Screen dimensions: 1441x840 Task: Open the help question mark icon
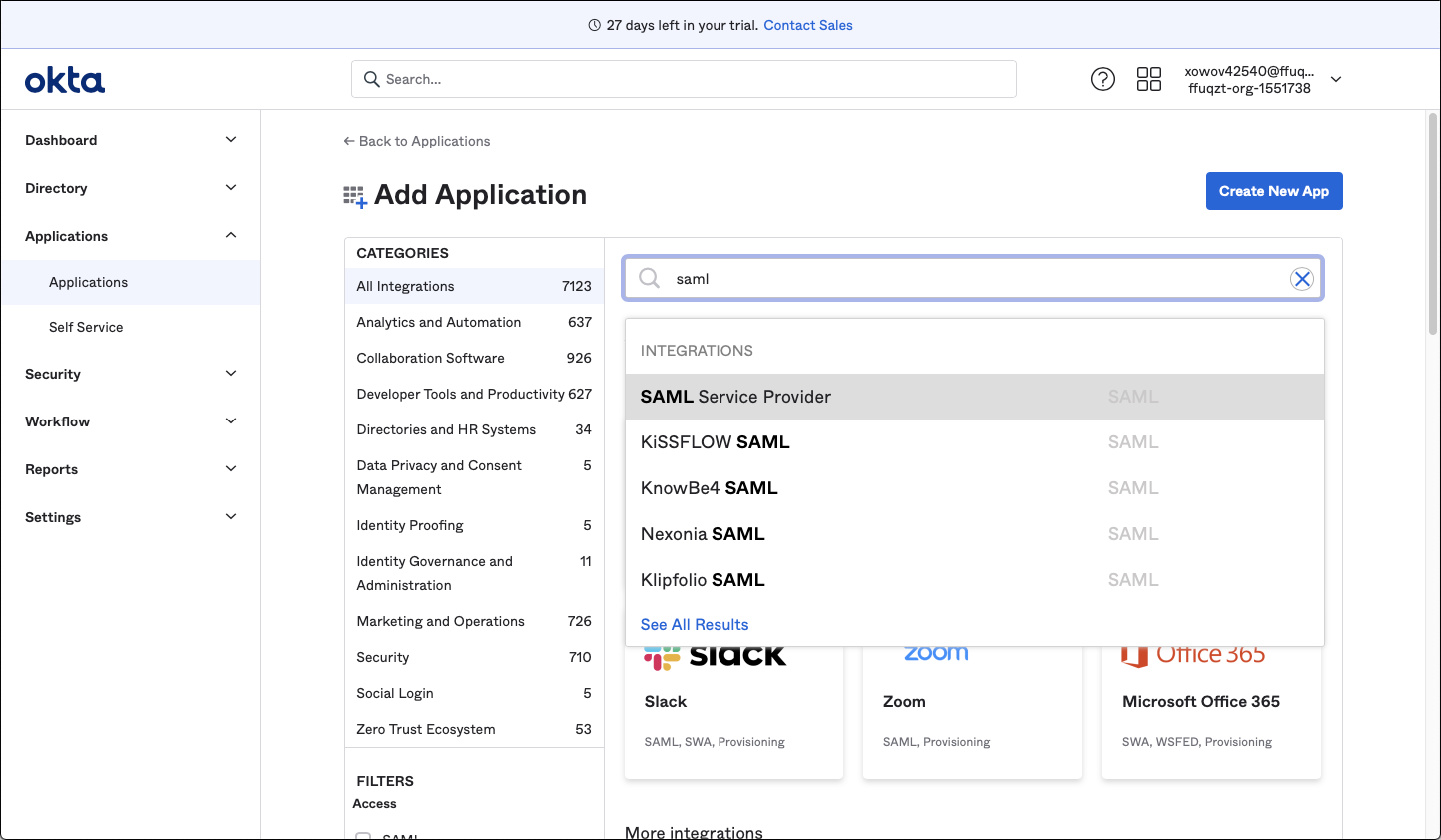[1103, 79]
